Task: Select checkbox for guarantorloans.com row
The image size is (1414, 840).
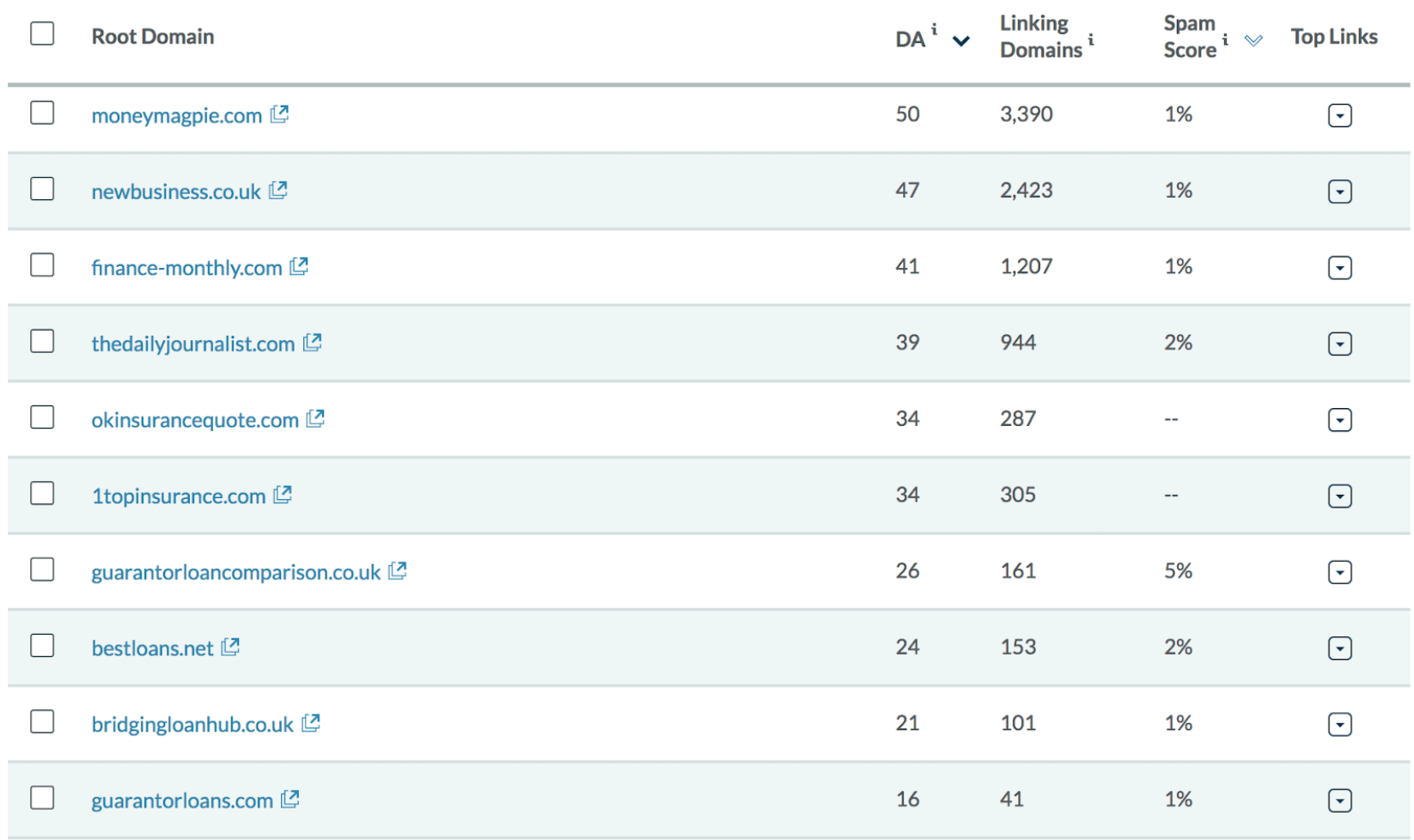Action: coord(42,798)
